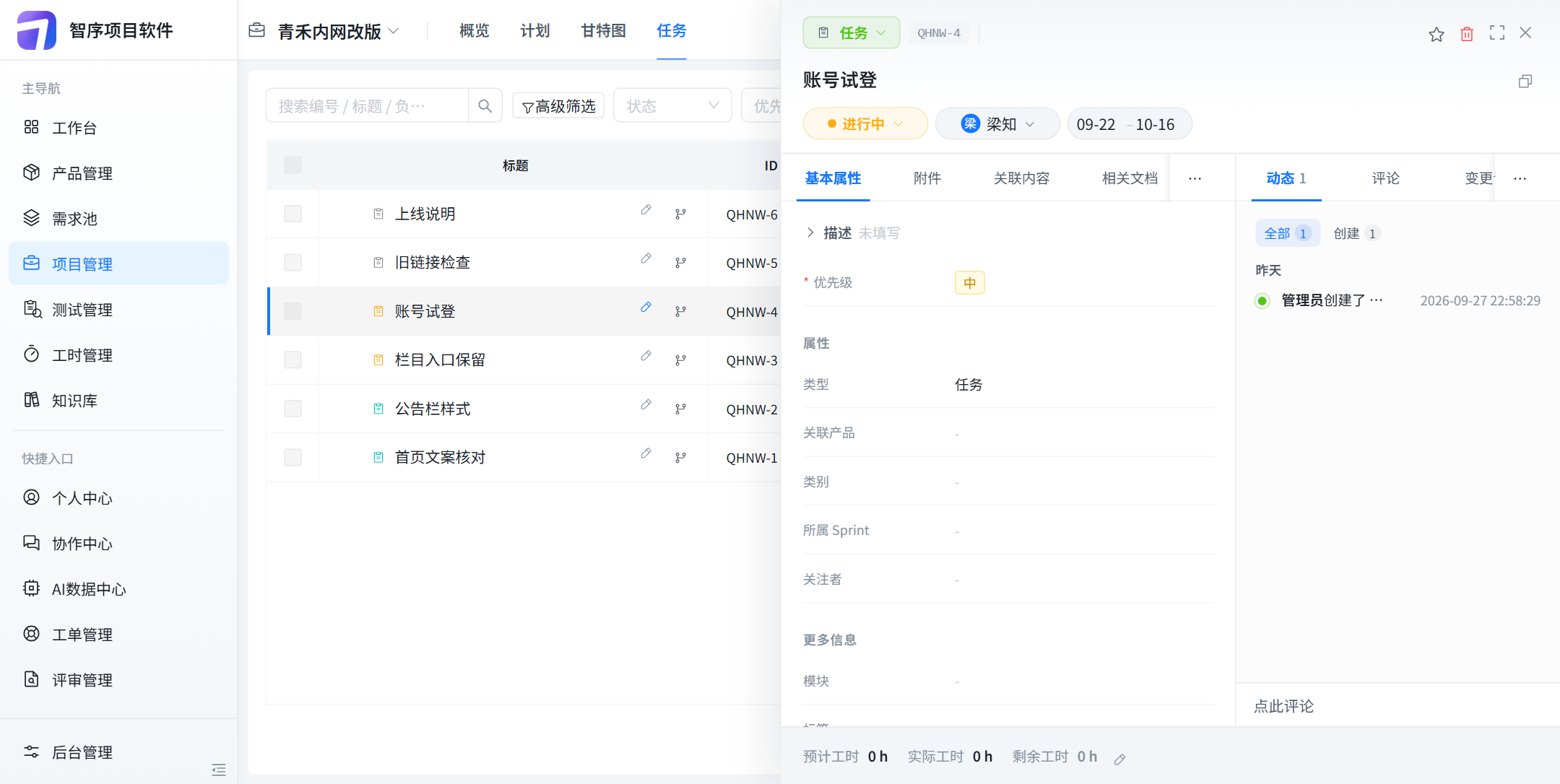Viewport: 1560px width, 784px height.
Task: Edit title of 公告栏样式 row
Action: coord(646,405)
